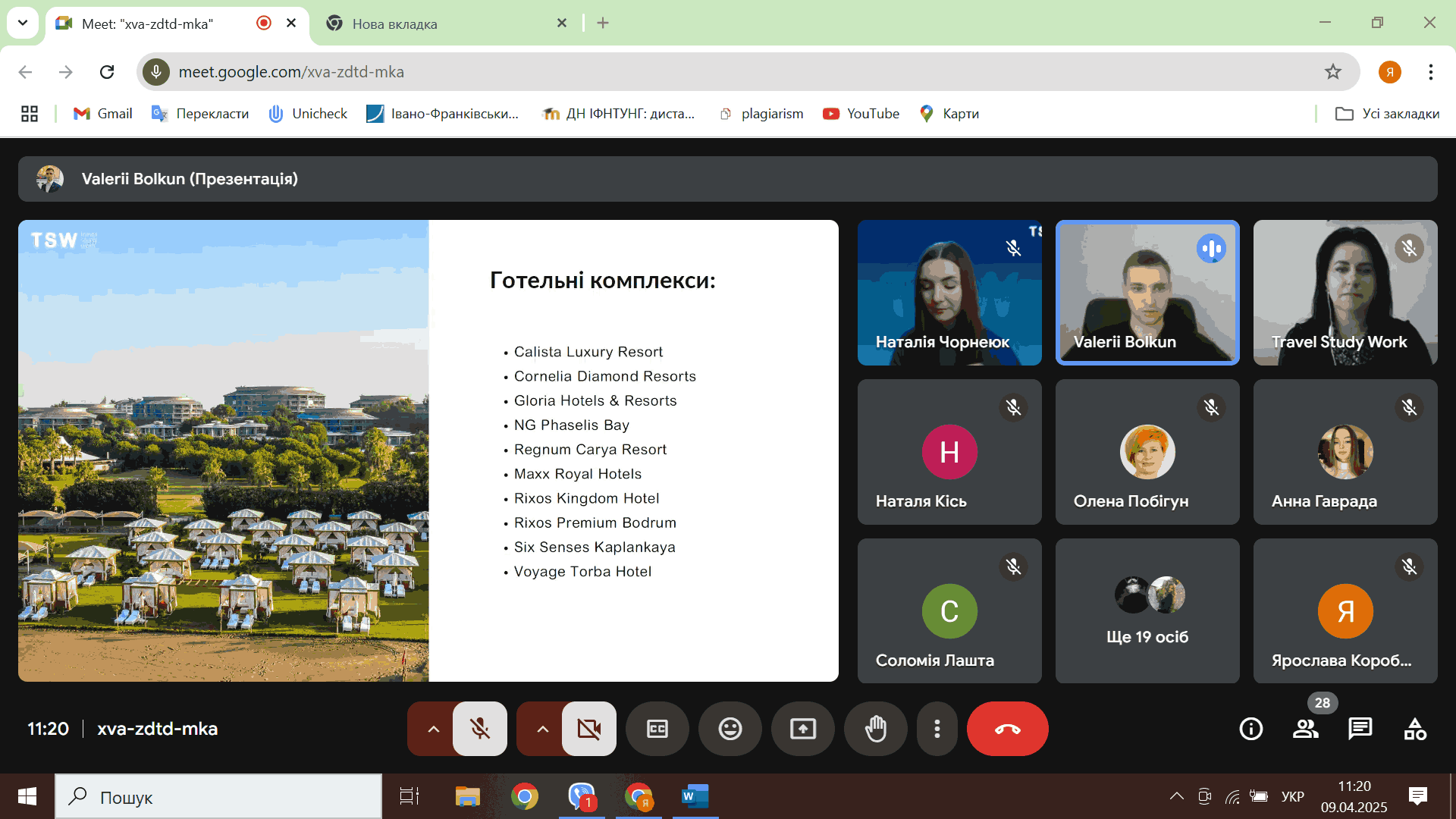Expand audio settings chevron
Viewport: 1456px width, 819px height.
433,729
